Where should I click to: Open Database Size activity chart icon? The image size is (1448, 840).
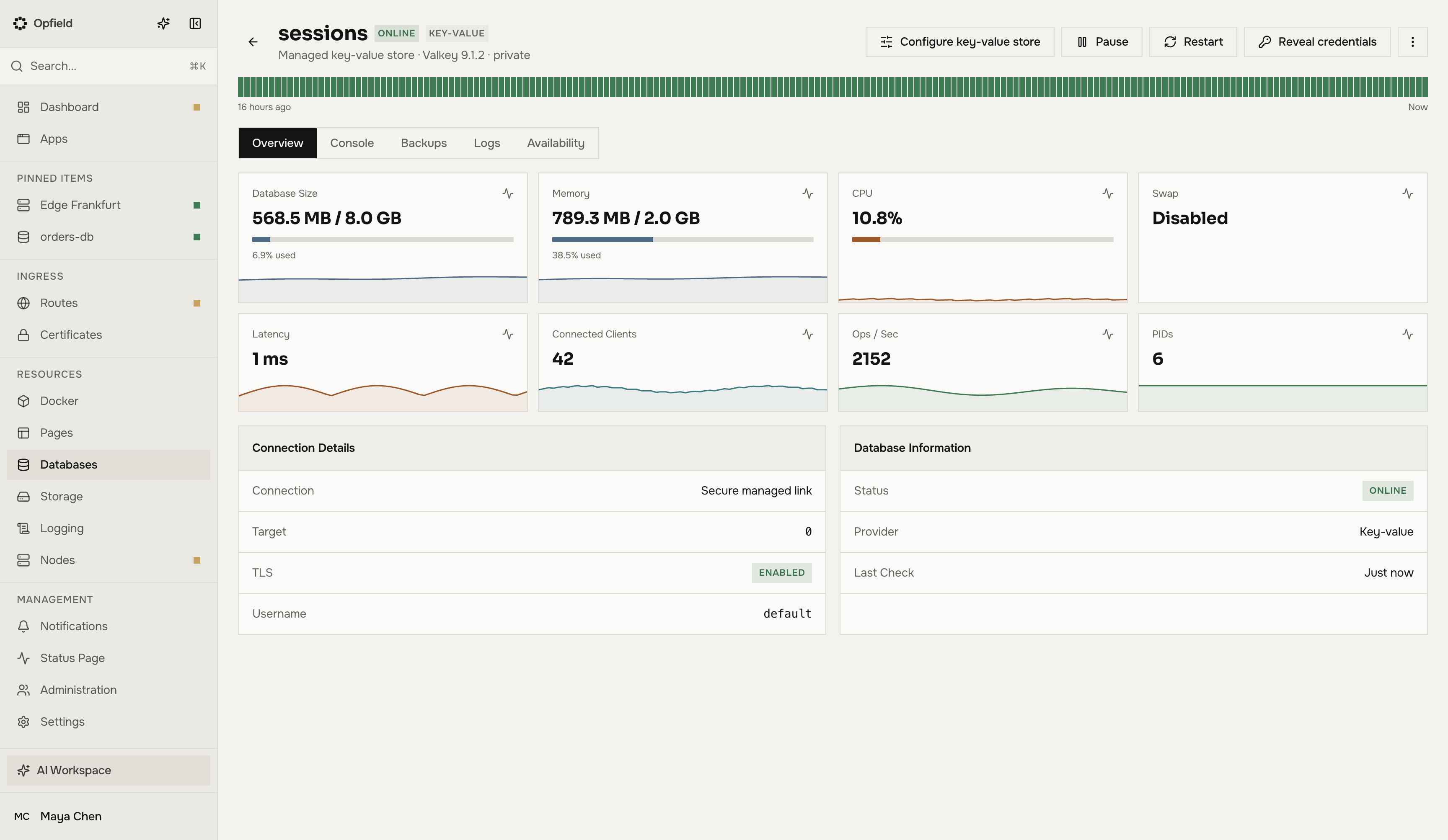507,193
